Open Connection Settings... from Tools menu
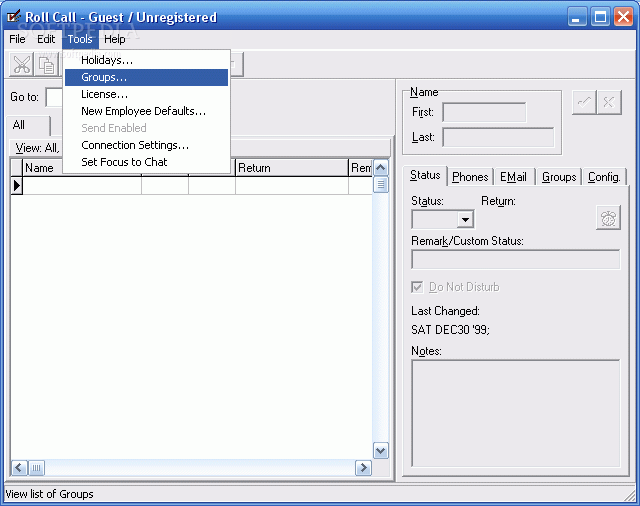The image size is (640, 506). click(147, 145)
